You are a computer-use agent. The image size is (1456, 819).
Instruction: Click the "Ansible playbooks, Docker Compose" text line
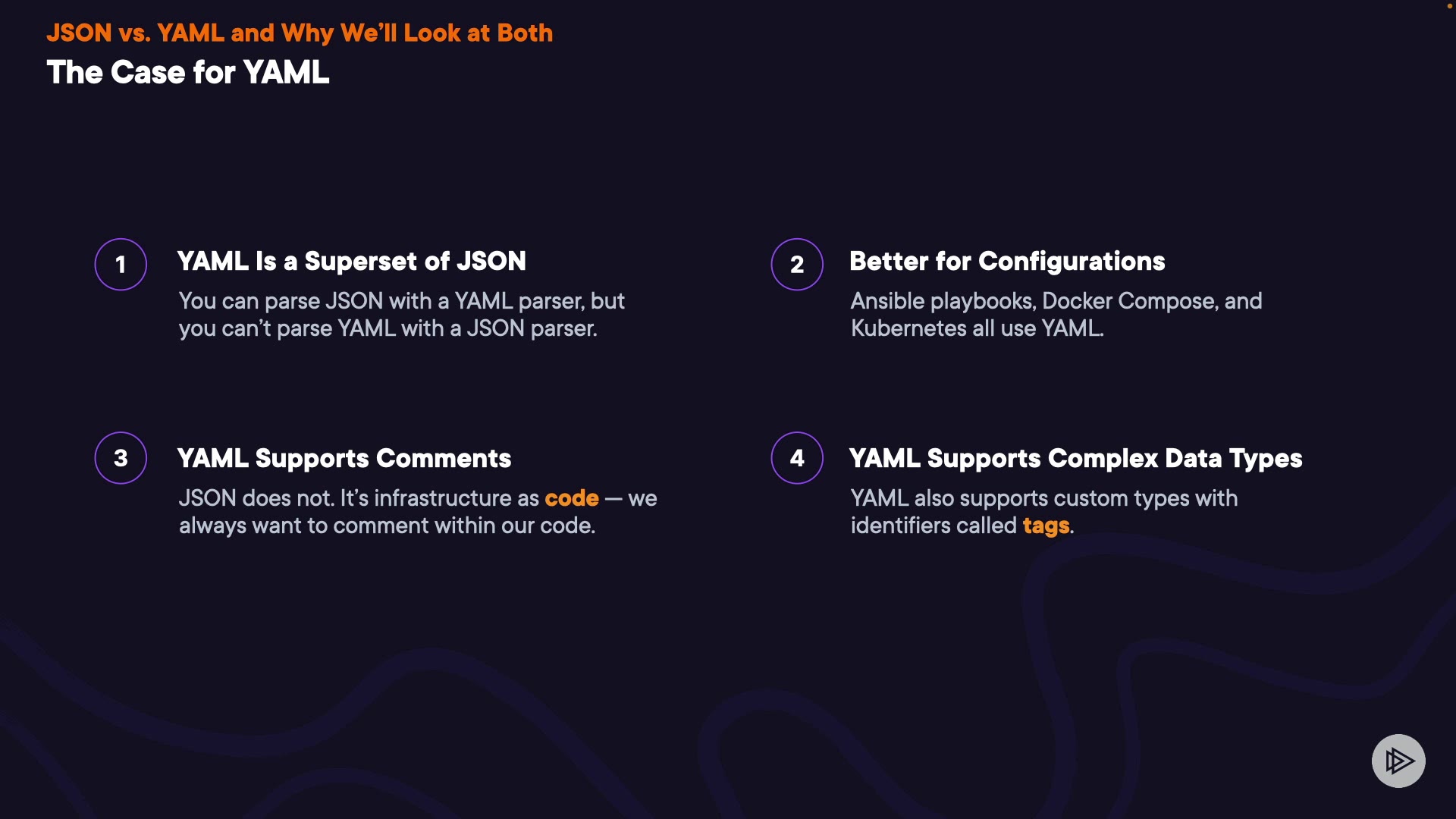click(x=1056, y=301)
